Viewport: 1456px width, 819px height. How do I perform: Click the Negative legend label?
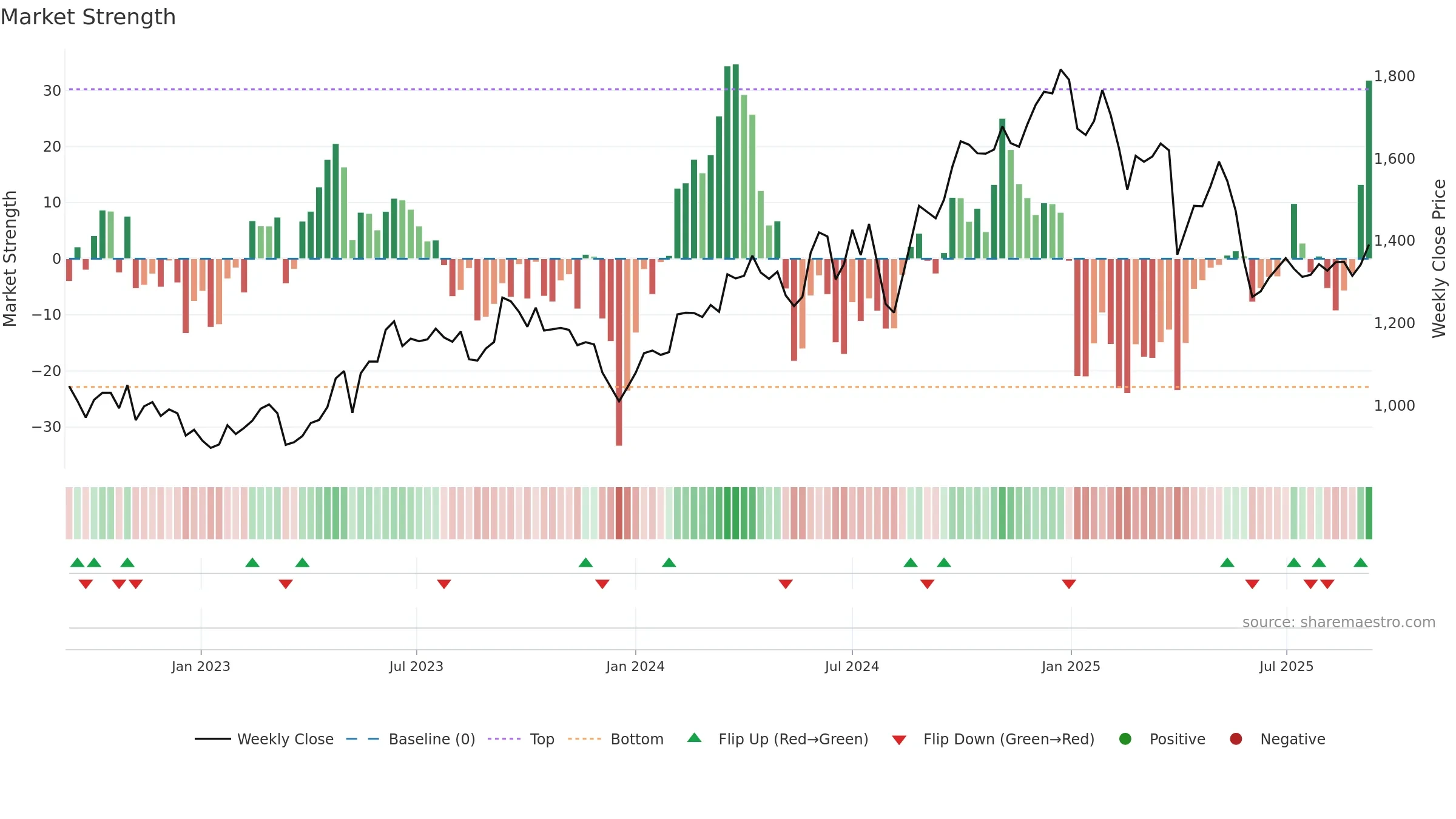(x=1292, y=739)
